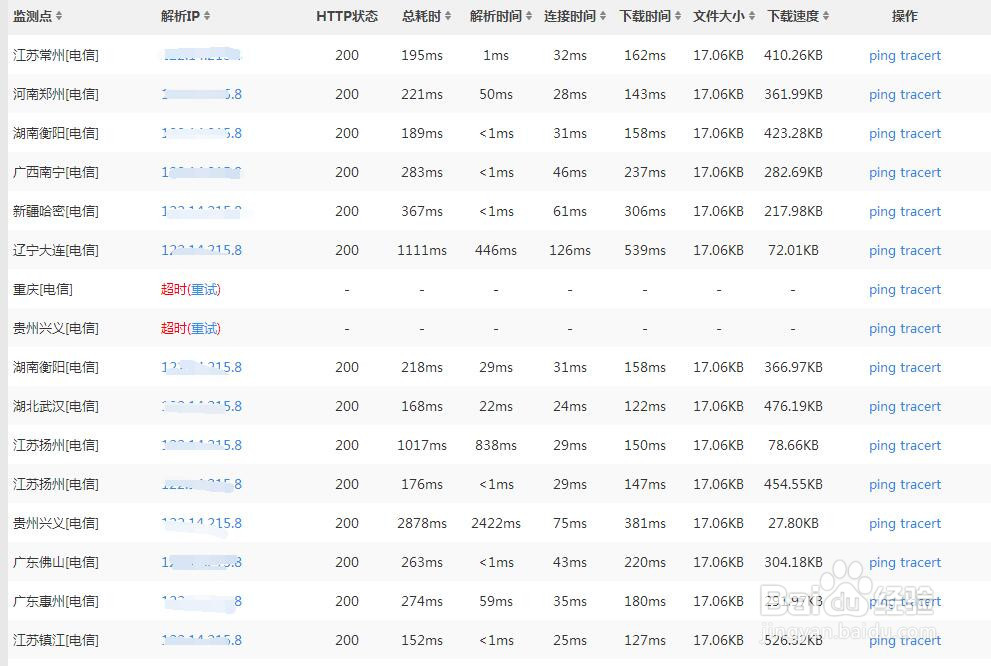Viewport: 991px width, 666px height.
Task: Select the 27.80KB download speed cell
Action: point(793,523)
